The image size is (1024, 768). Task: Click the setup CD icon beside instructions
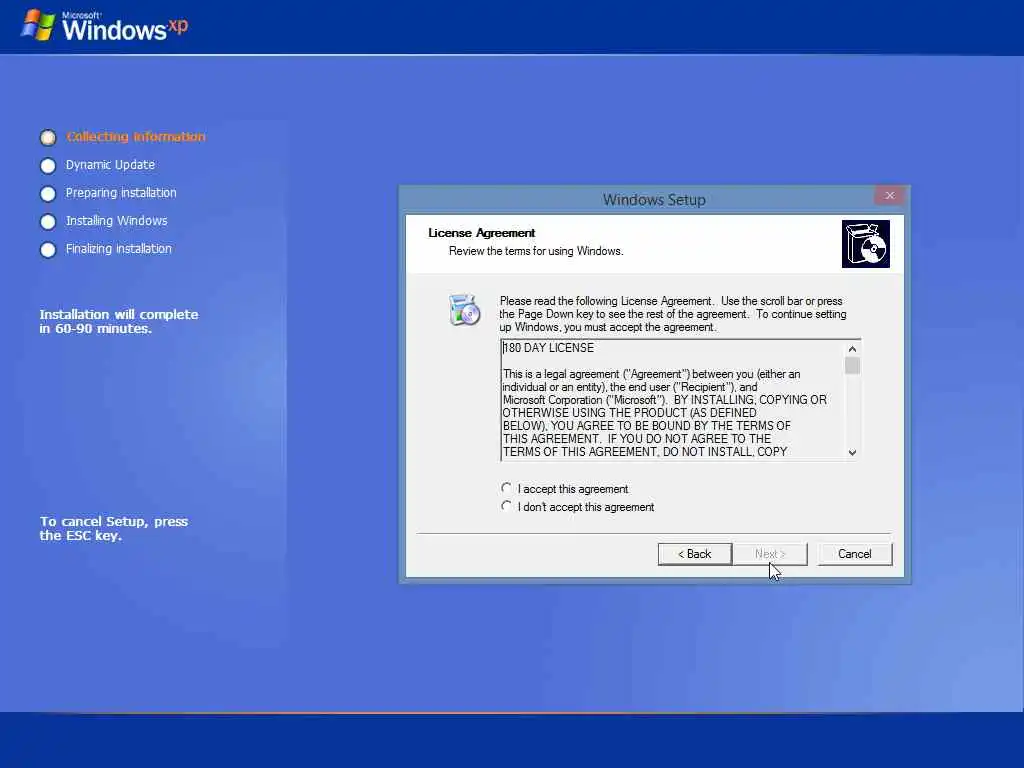point(464,310)
